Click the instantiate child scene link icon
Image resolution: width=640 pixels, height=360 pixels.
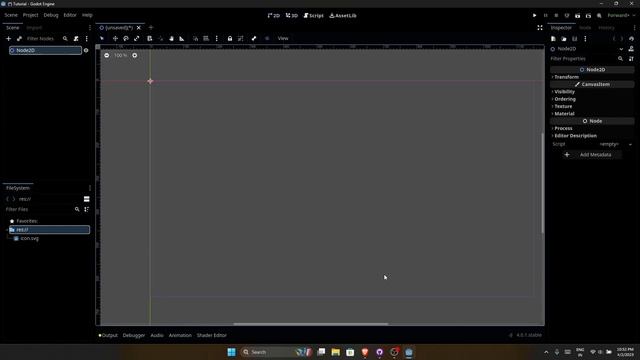(19, 38)
